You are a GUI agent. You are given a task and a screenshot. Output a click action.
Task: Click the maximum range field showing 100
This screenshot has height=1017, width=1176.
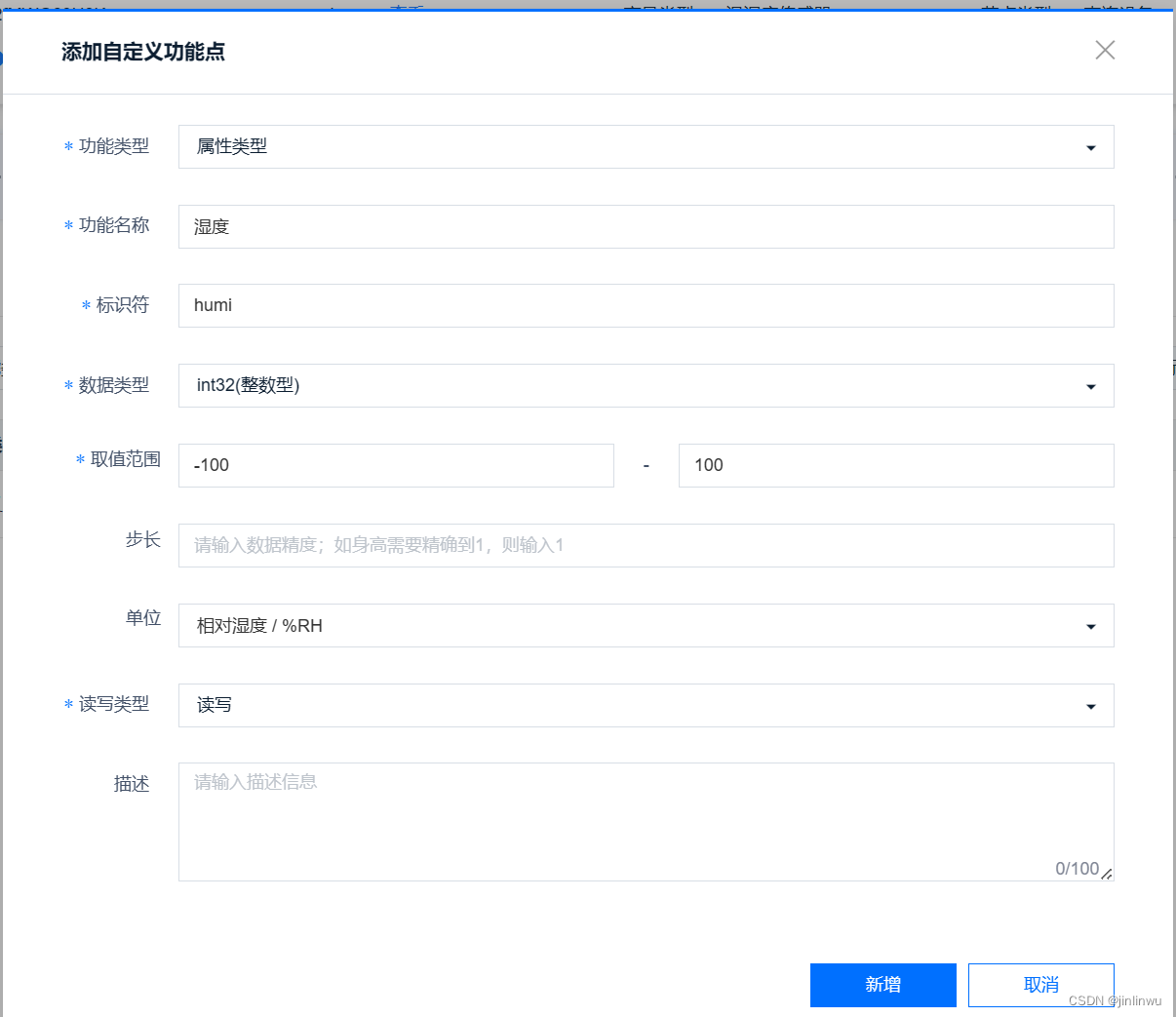point(895,465)
